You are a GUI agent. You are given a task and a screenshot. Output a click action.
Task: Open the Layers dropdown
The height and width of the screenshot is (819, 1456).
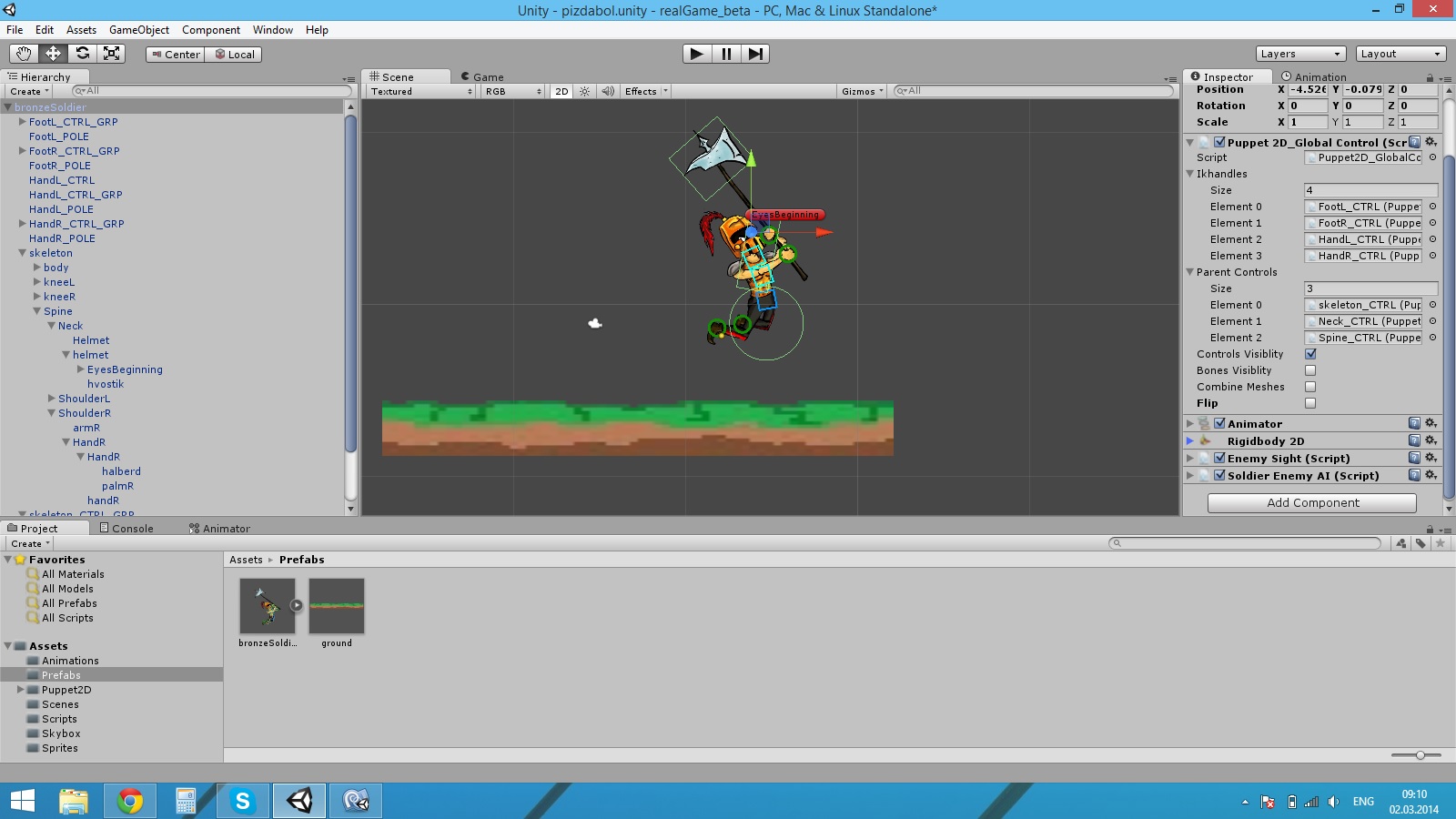pyautogui.click(x=1299, y=53)
